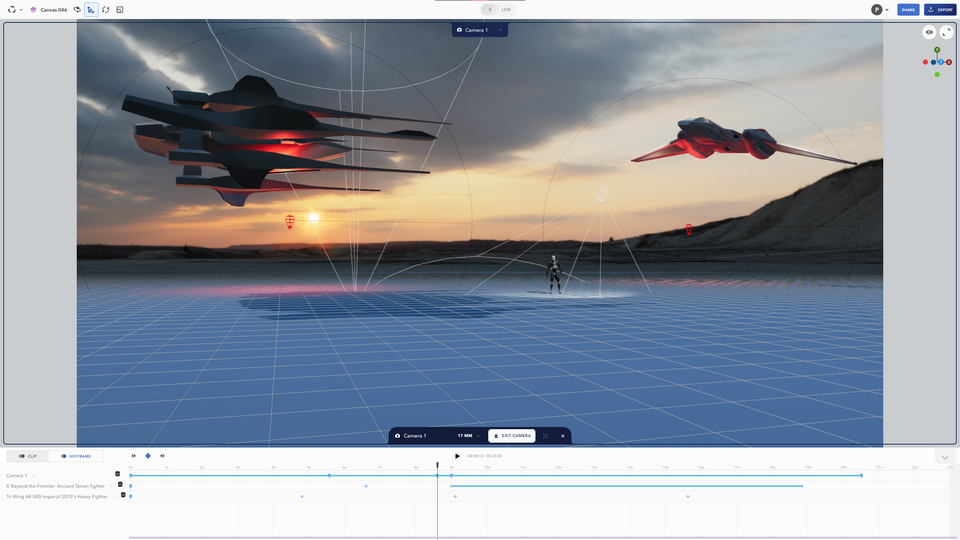Select the Camera 1 track in timeline
Screen dimensions: 960x540
click(17, 475)
